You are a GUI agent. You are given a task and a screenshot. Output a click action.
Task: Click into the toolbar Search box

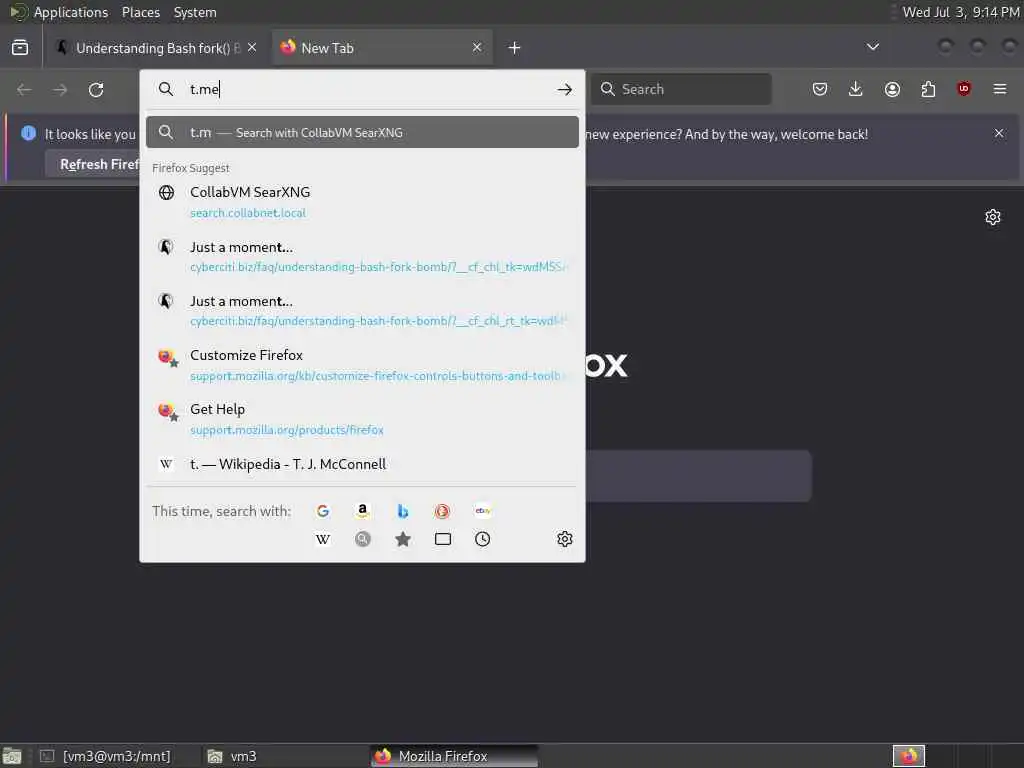click(x=681, y=89)
